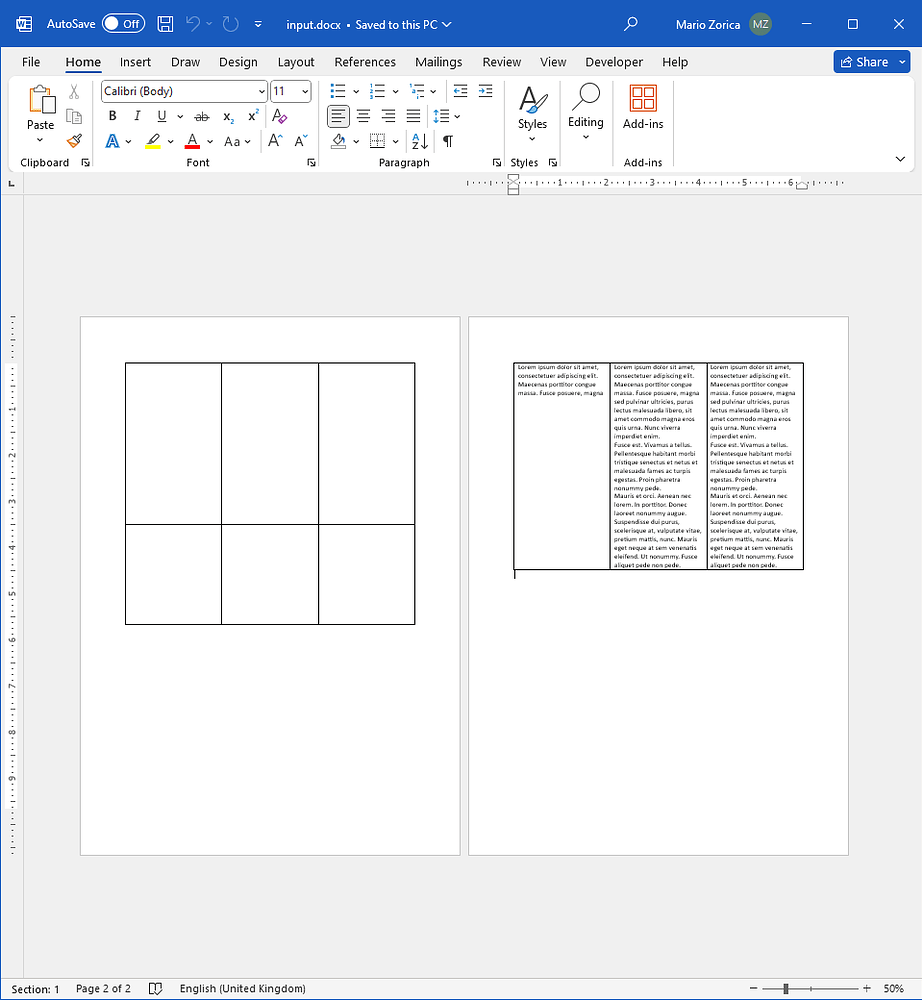This screenshot has width=922, height=1000.
Task: Toggle AutoSave switch on
Action: point(123,24)
